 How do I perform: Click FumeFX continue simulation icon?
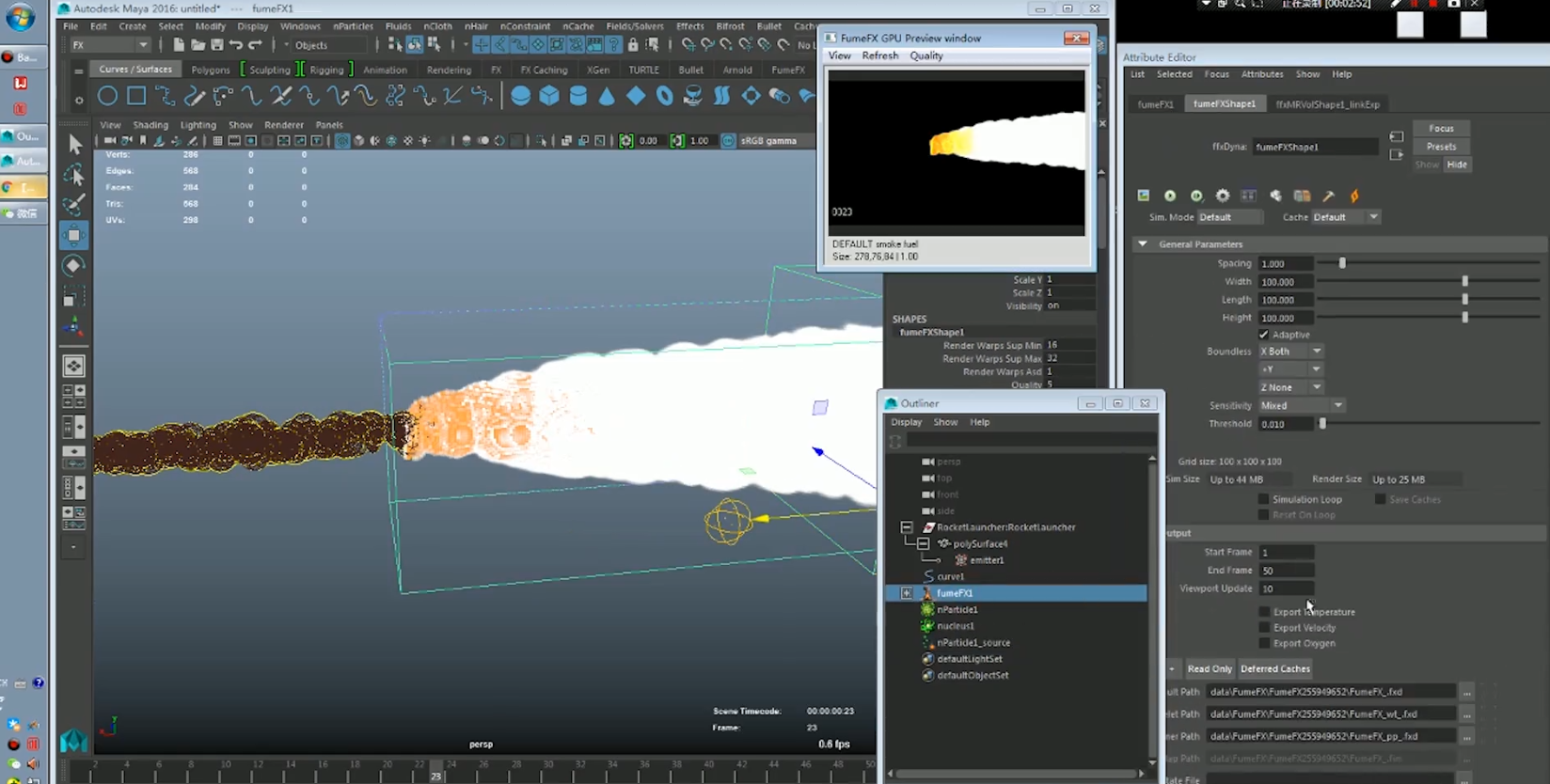1196,196
